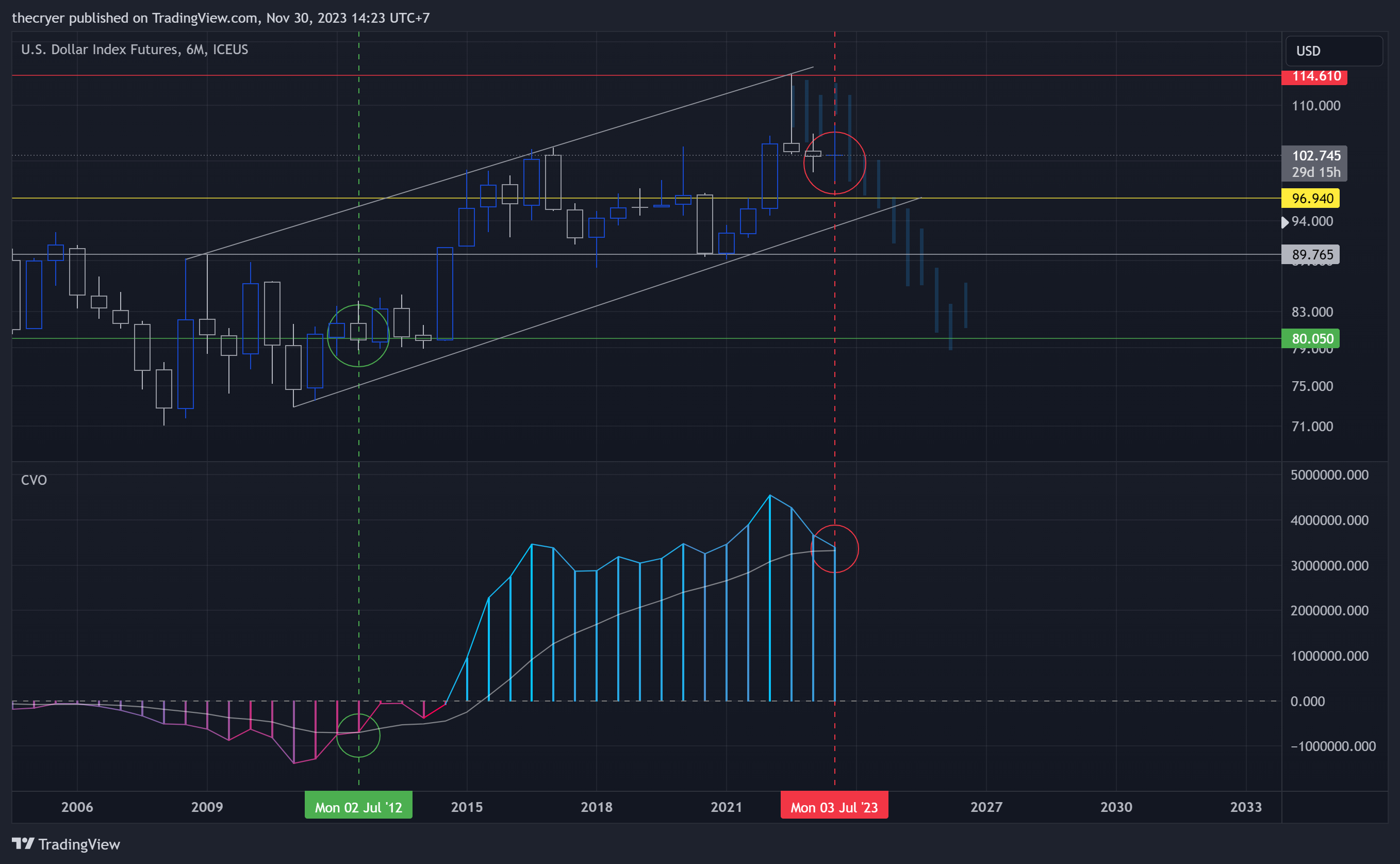Click the 2030 time axis label
The width and height of the screenshot is (1400, 864).
point(1116,807)
